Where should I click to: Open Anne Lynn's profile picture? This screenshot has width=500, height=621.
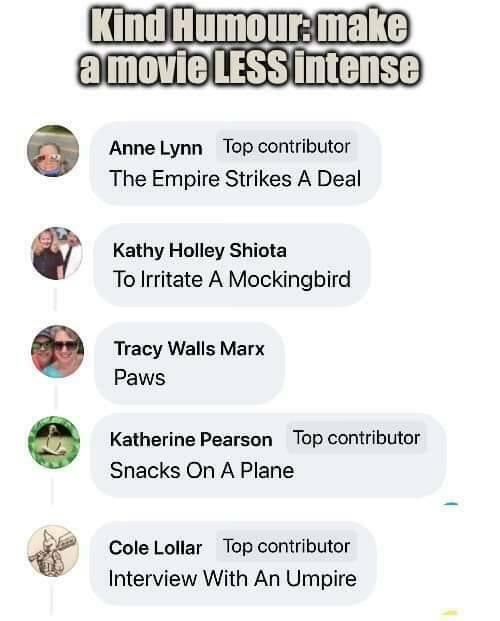(x=53, y=150)
